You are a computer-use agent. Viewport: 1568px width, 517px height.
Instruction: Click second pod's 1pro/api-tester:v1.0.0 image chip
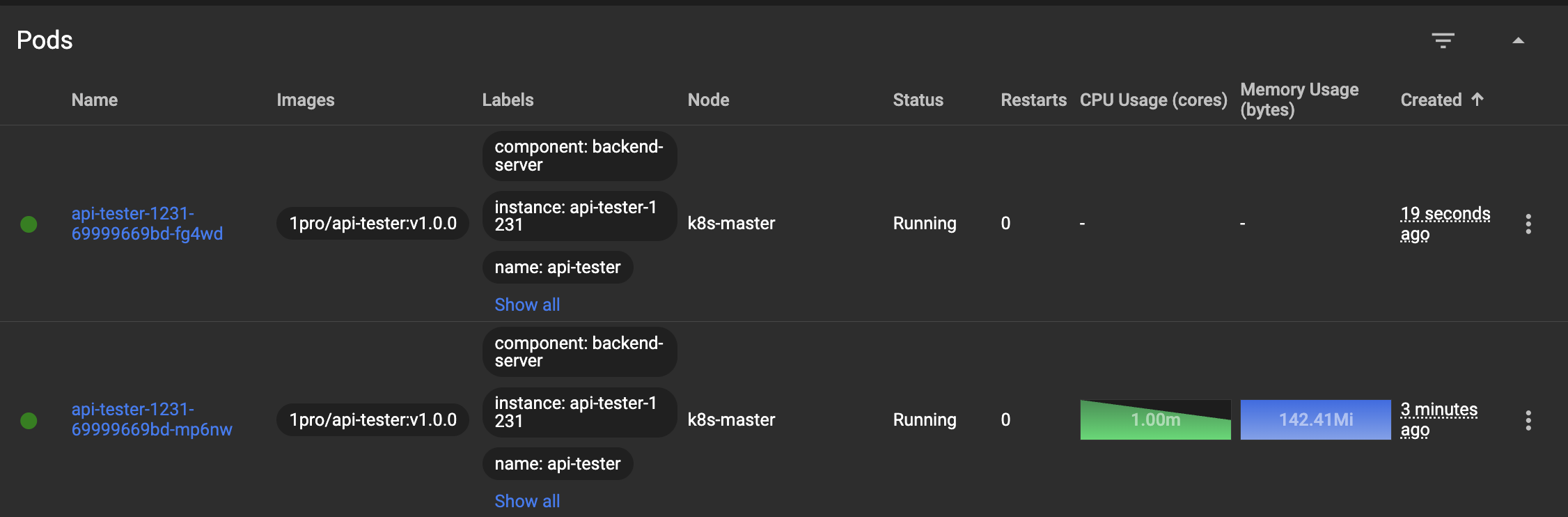tap(373, 419)
